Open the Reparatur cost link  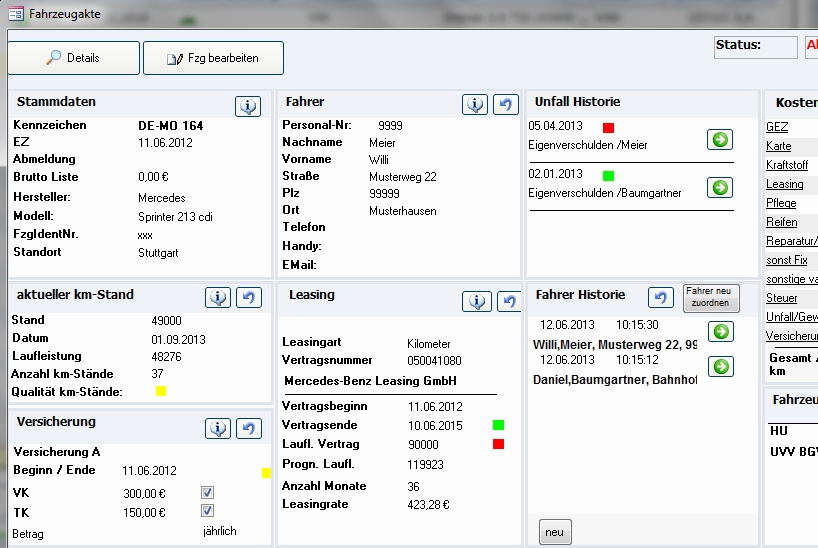pyautogui.click(x=791, y=241)
